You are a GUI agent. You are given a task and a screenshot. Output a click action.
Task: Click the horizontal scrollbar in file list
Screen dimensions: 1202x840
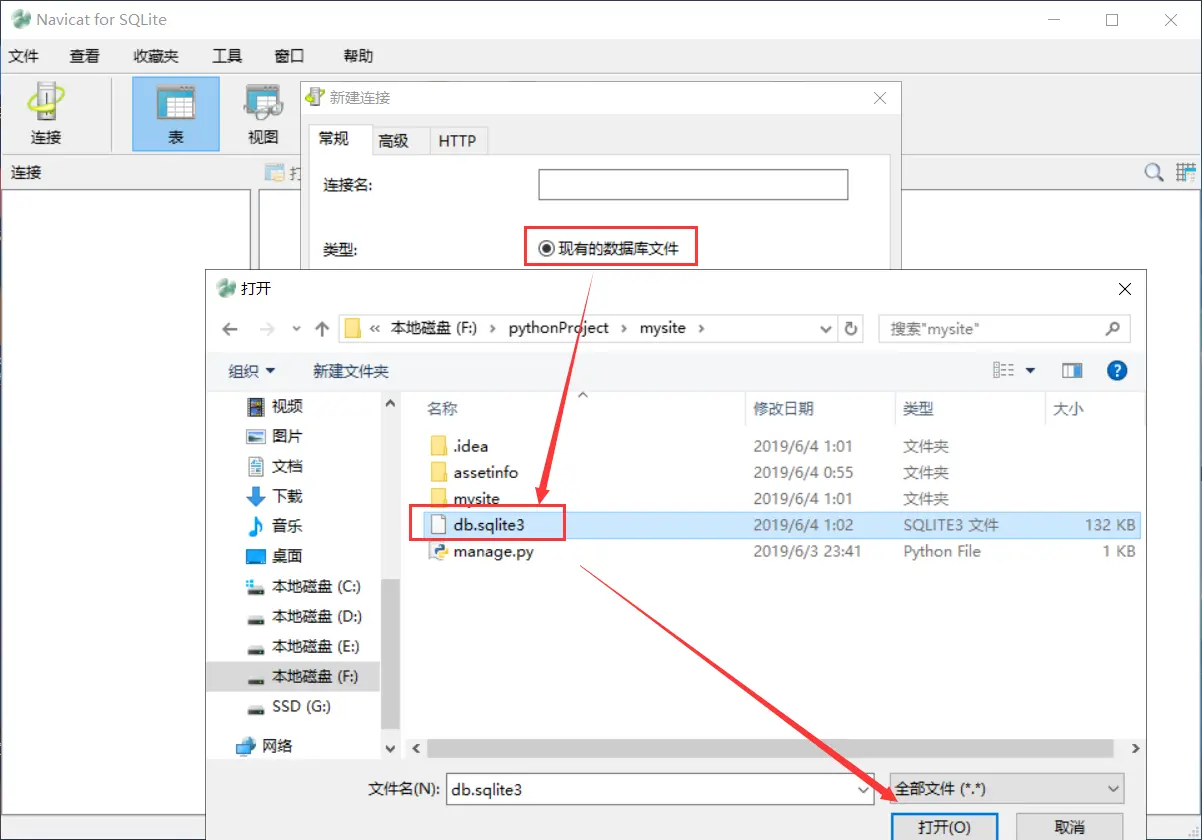click(x=770, y=747)
